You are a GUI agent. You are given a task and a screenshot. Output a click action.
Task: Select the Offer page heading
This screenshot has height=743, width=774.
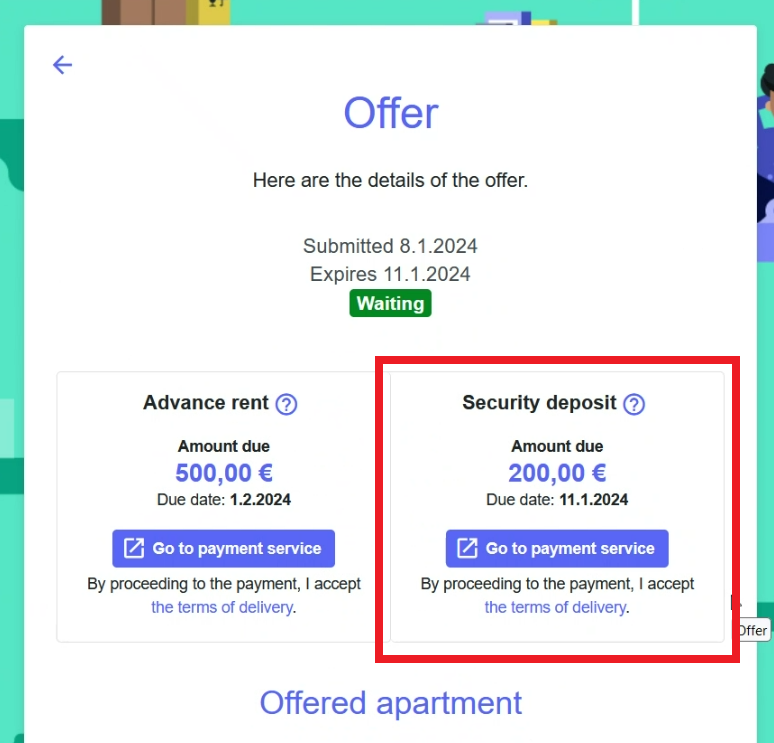390,113
